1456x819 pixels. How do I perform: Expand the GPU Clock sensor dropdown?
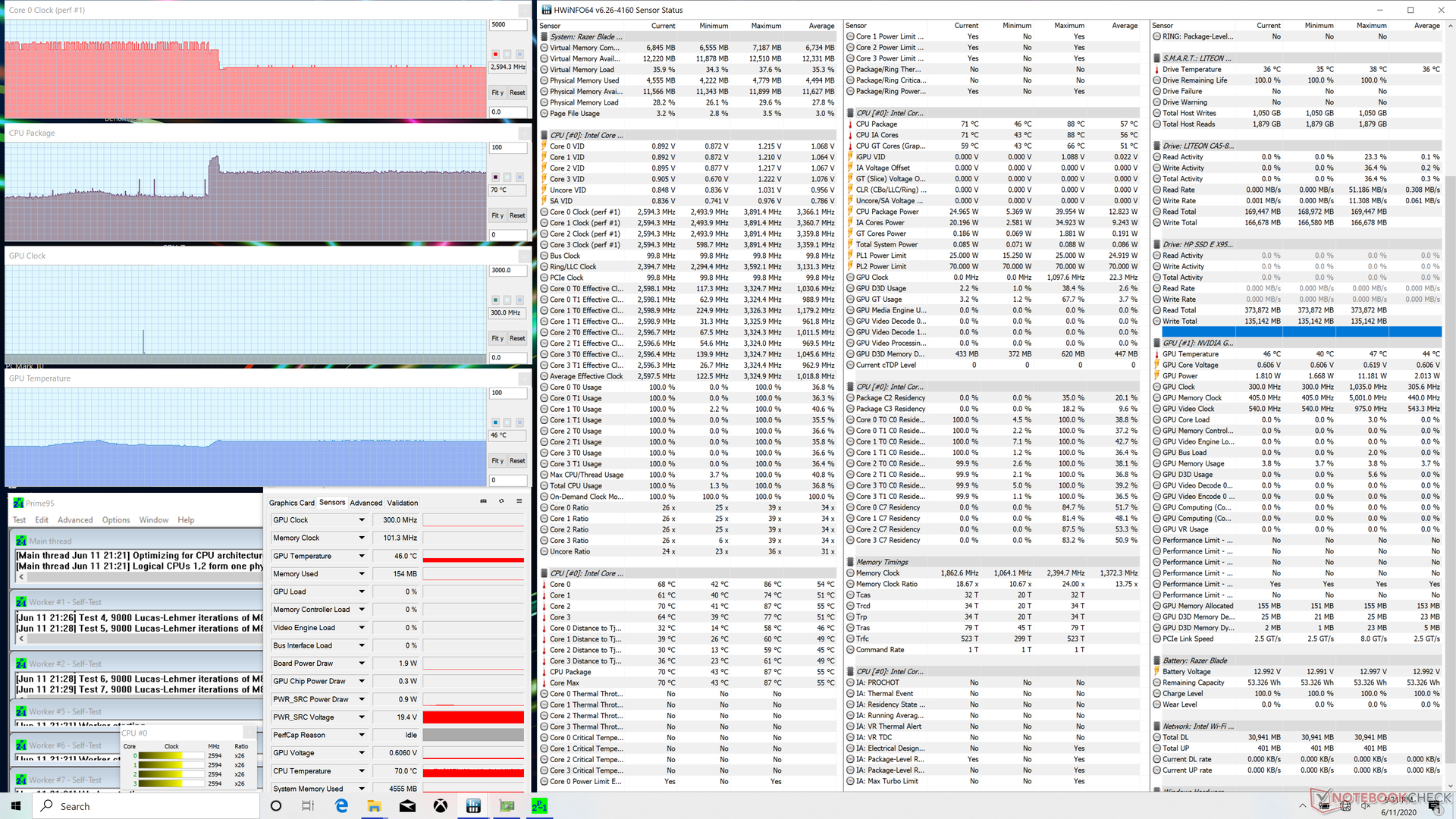tap(362, 520)
